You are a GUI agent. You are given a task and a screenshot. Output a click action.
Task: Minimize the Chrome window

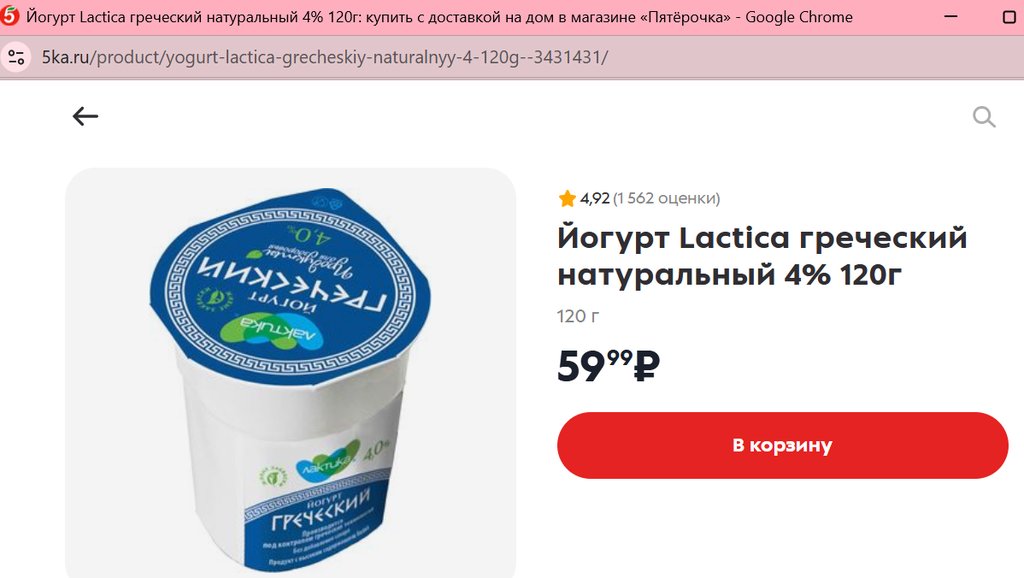click(x=951, y=16)
